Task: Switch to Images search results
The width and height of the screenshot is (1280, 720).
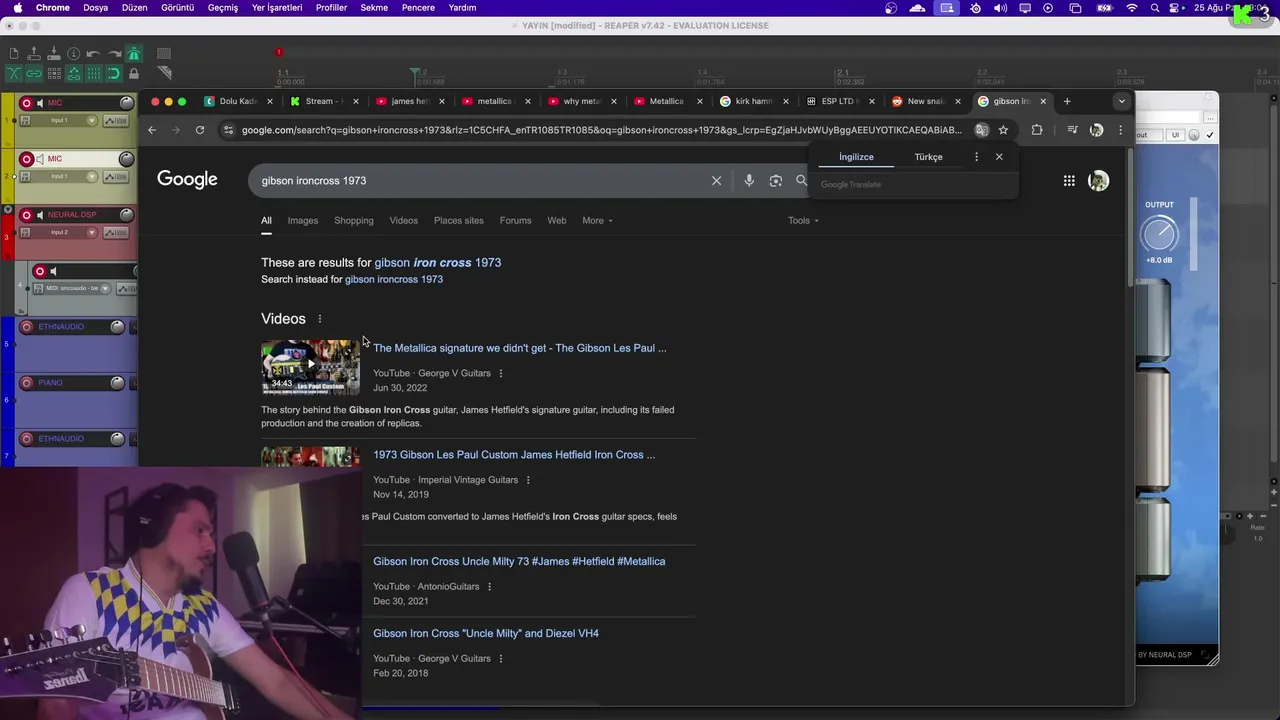Action: point(303,221)
